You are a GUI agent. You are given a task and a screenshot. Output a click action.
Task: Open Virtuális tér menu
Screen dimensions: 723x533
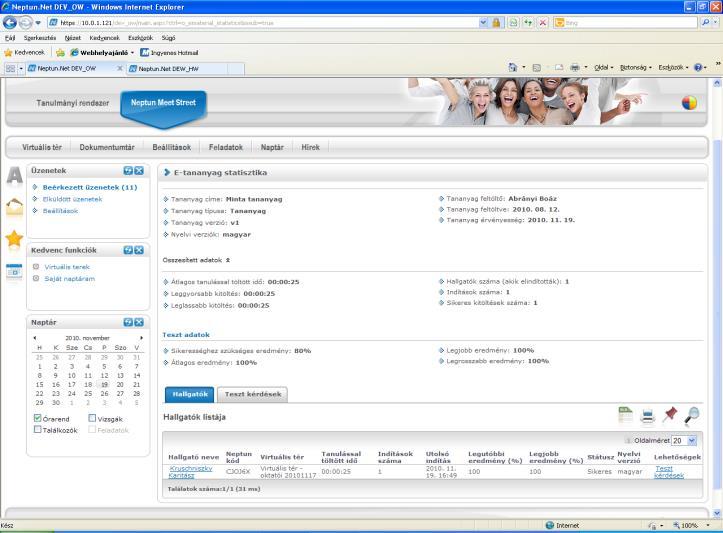[x=42, y=147]
